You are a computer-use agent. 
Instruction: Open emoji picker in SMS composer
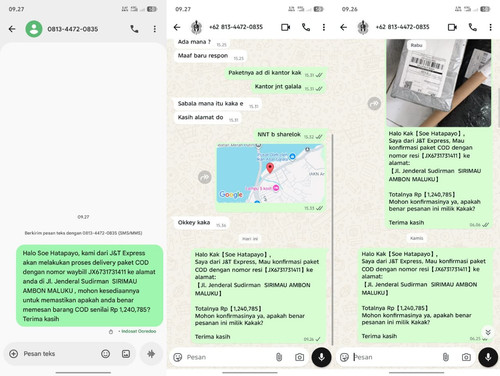pos(105,354)
